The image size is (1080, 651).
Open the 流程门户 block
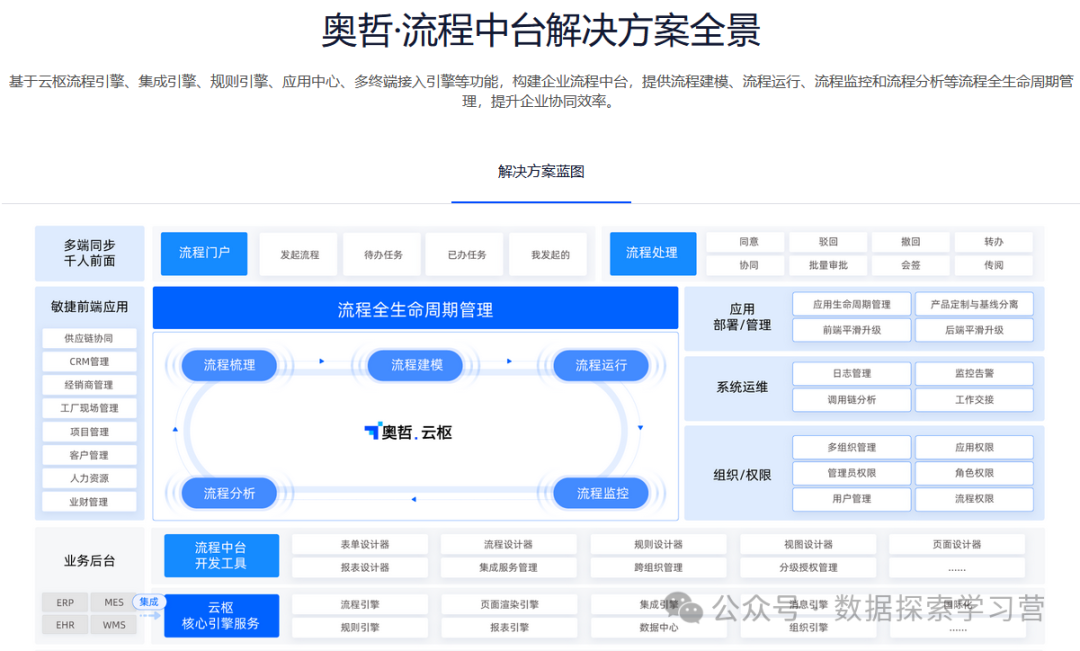click(205, 253)
